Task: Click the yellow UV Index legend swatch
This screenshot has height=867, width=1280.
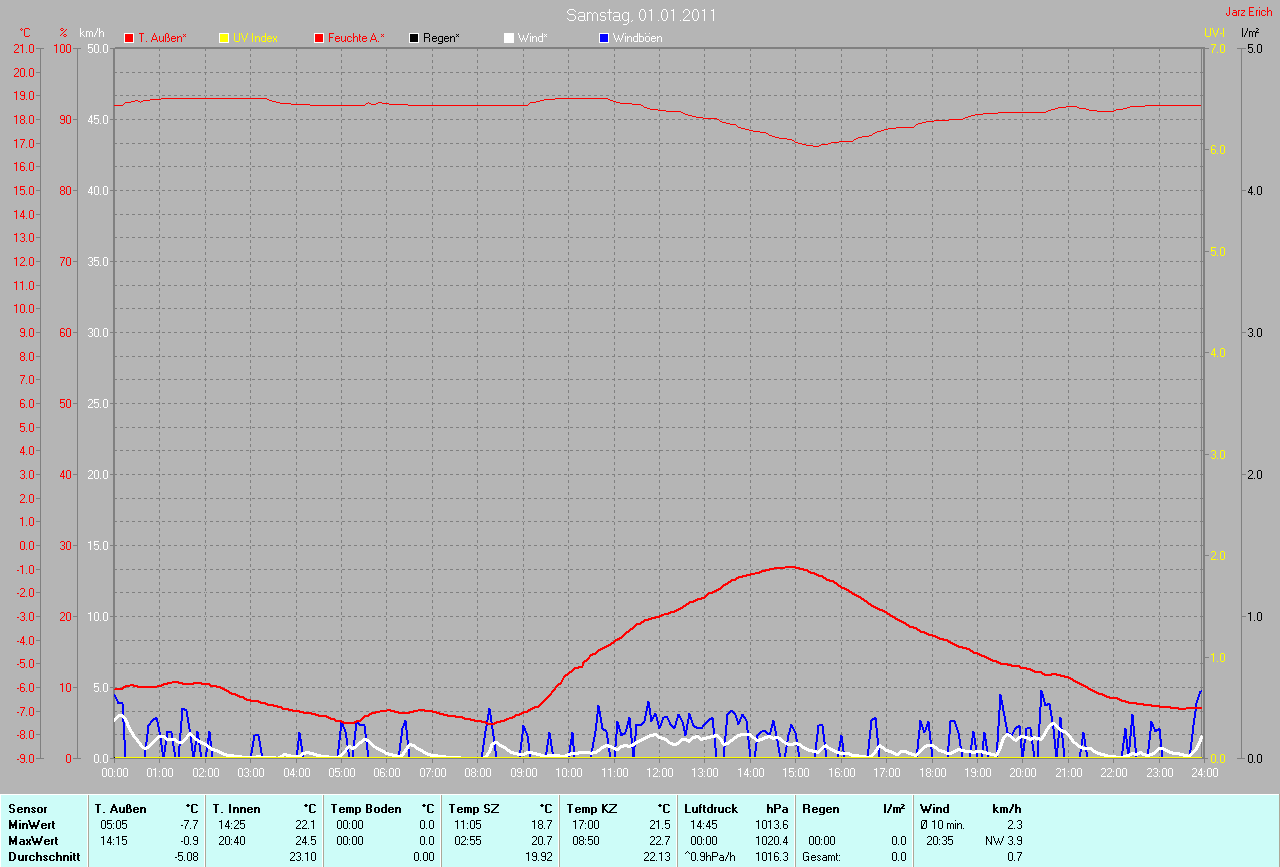Action: [x=224, y=38]
